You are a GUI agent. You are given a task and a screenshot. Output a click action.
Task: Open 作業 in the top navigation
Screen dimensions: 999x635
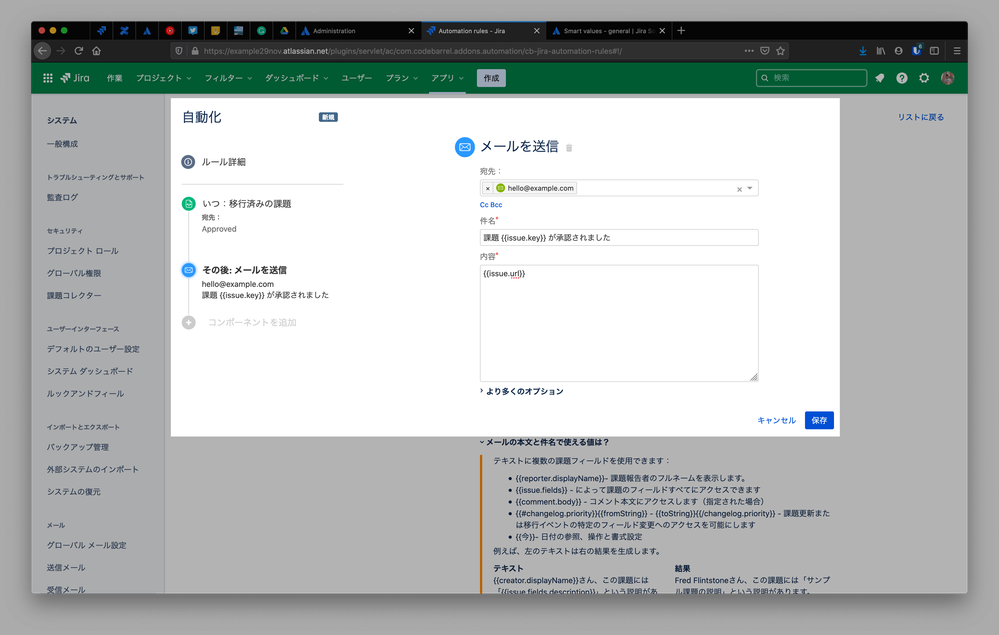point(115,78)
